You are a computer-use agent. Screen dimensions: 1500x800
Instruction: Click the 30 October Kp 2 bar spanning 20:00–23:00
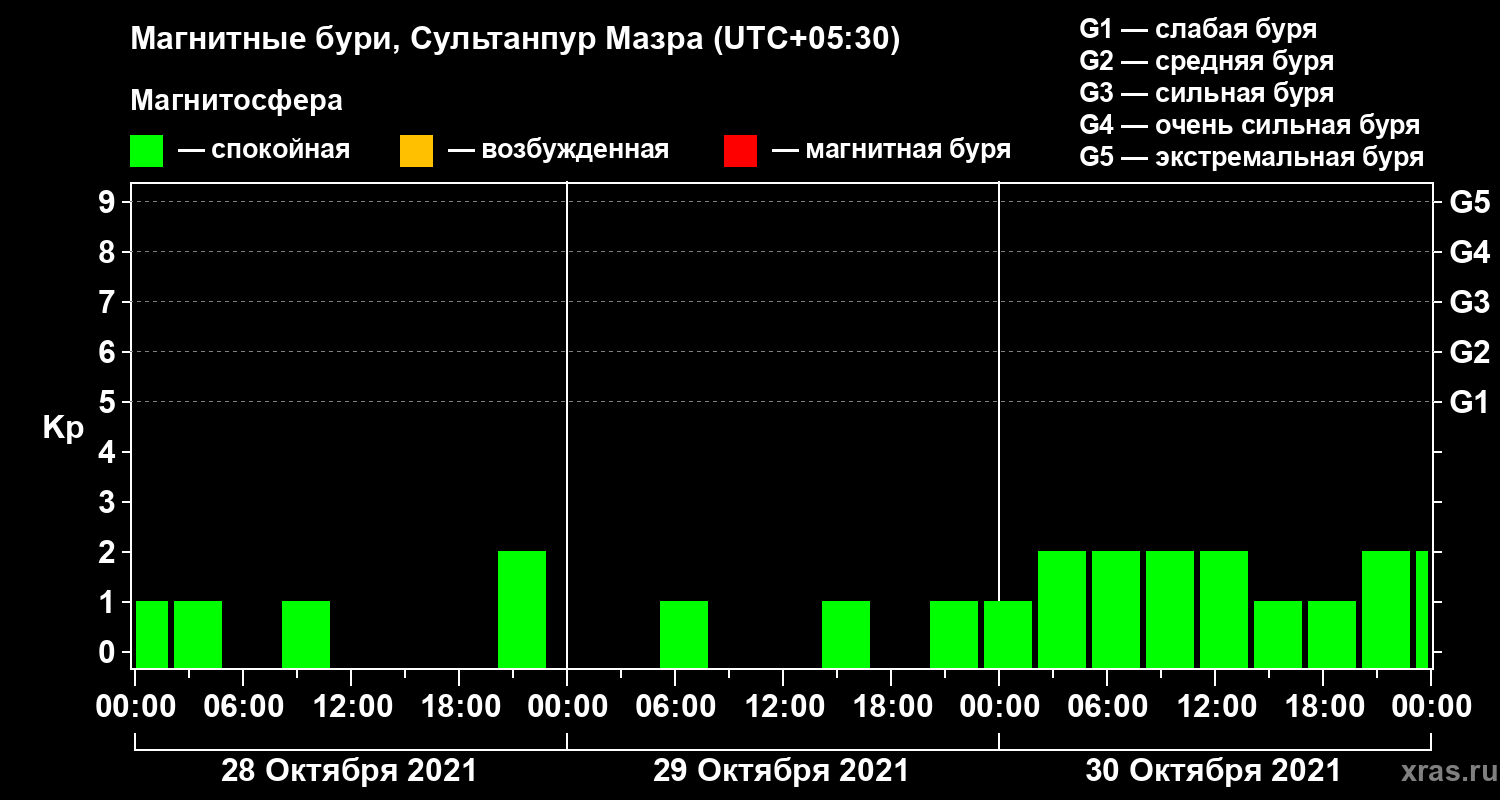click(1386, 609)
